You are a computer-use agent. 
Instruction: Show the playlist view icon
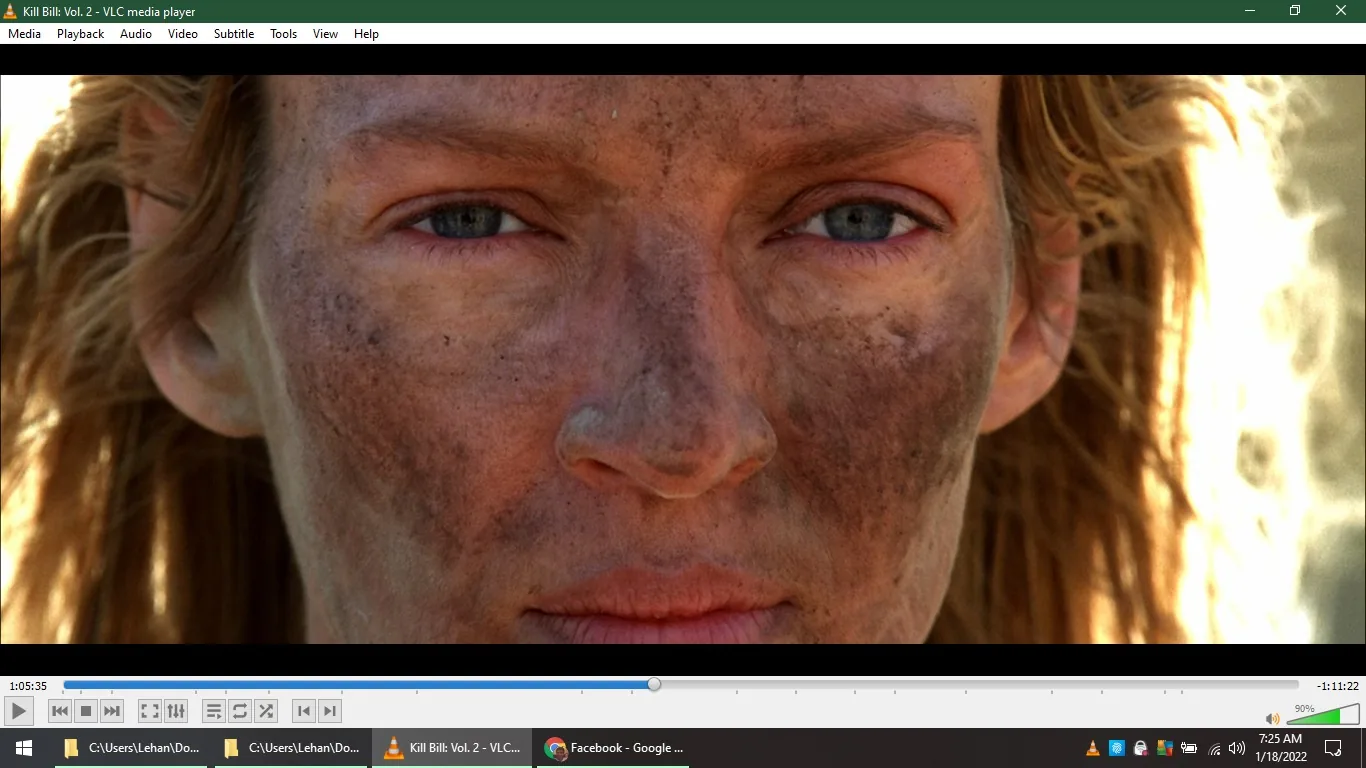point(214,711)
